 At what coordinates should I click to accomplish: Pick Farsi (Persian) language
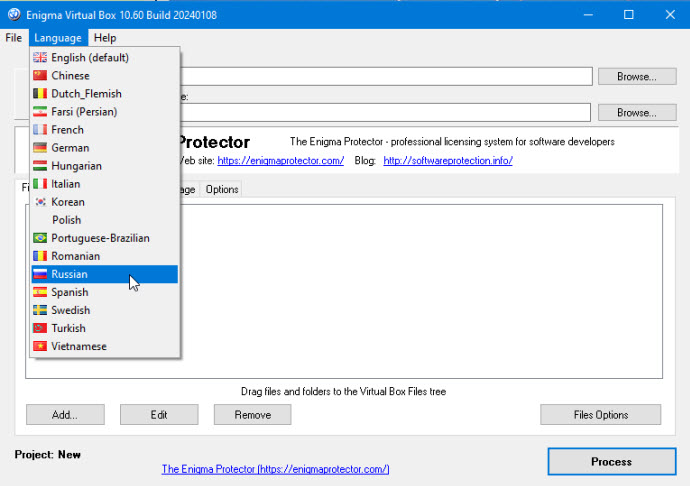(105, 112)
